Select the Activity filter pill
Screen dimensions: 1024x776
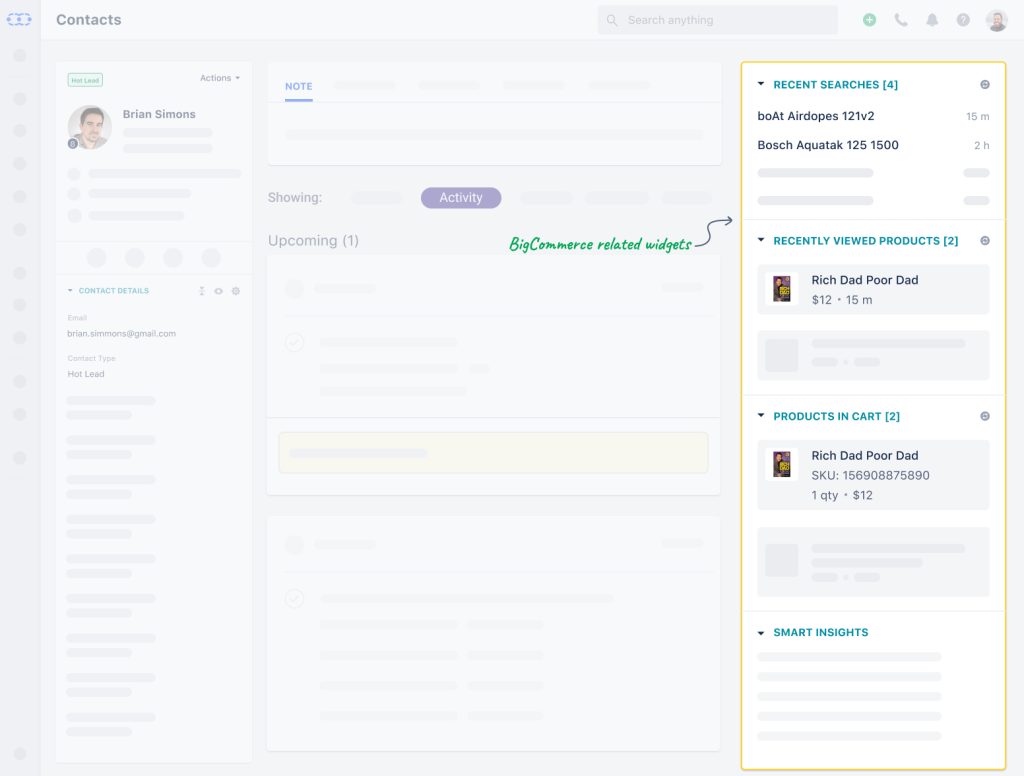click(x=460, y=197)
